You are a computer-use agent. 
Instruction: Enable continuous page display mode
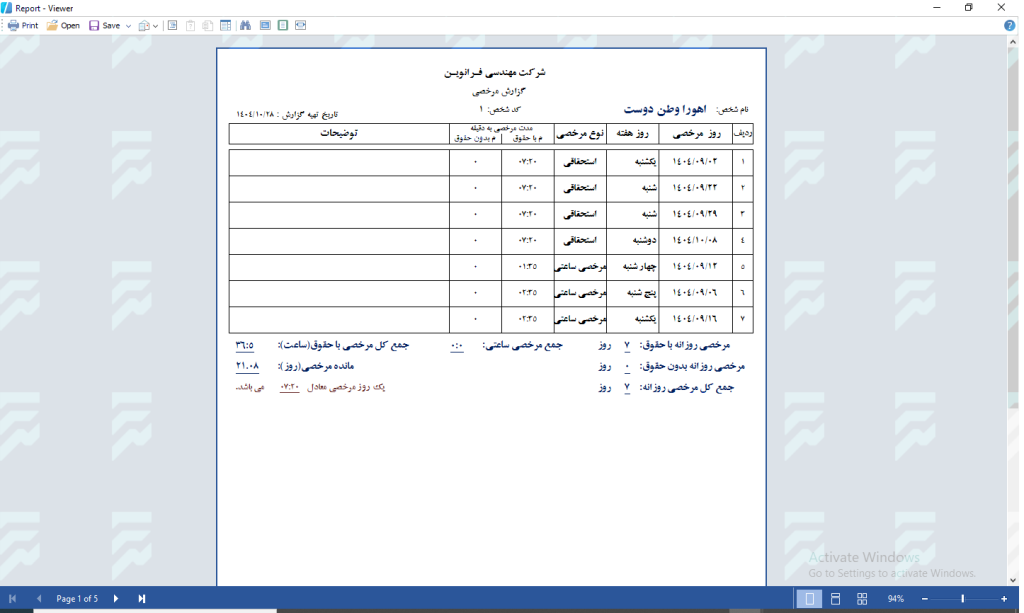[835, 598]
